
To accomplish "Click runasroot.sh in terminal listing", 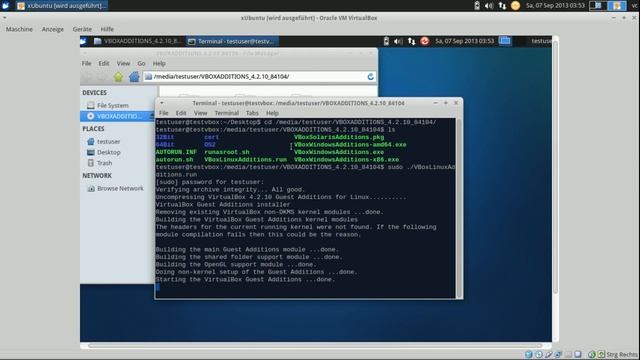I will pyautogui.click(x=227, y=152).
